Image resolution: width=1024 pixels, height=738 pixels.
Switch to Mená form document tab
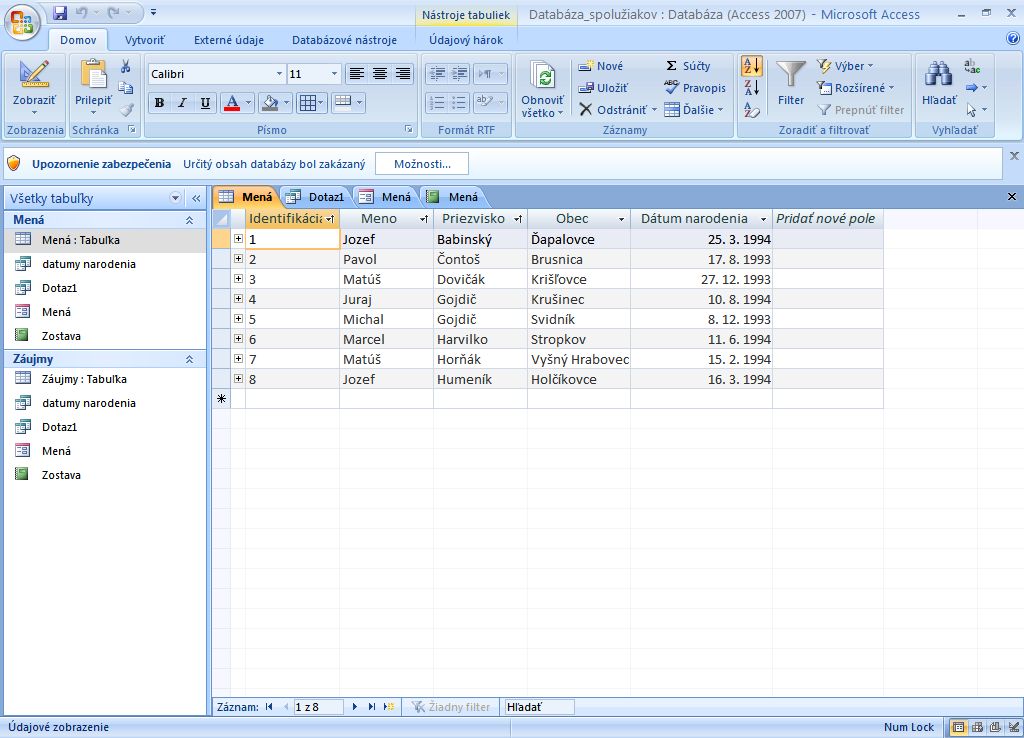(387, 197)
